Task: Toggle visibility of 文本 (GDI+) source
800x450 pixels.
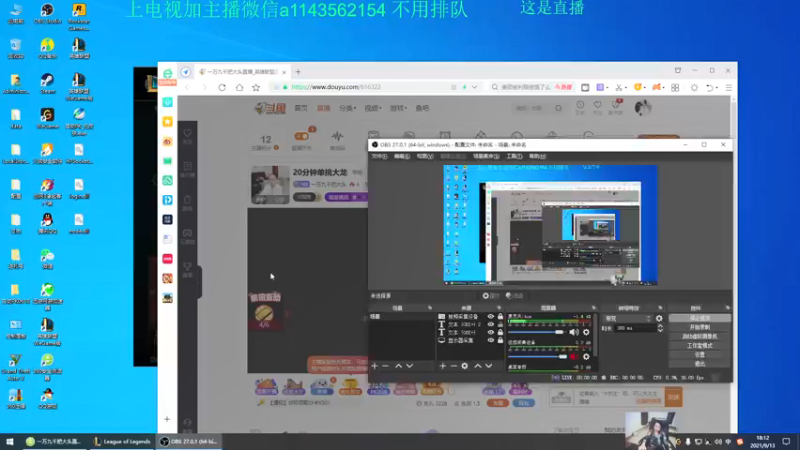Action: [x=491, y=332]
